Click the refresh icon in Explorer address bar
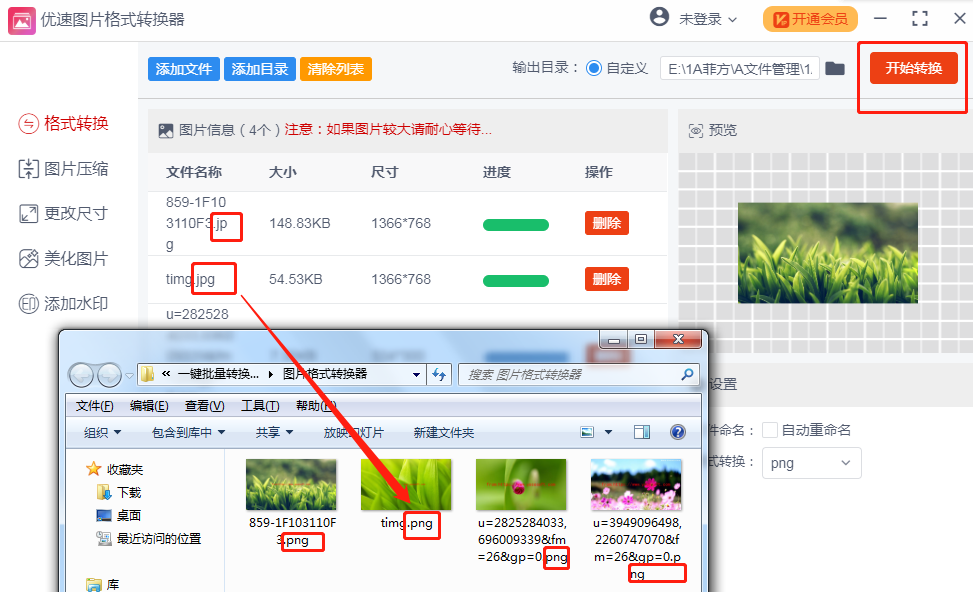The width and height of the screenshot is (973, 592). click(x=440, y=375)
